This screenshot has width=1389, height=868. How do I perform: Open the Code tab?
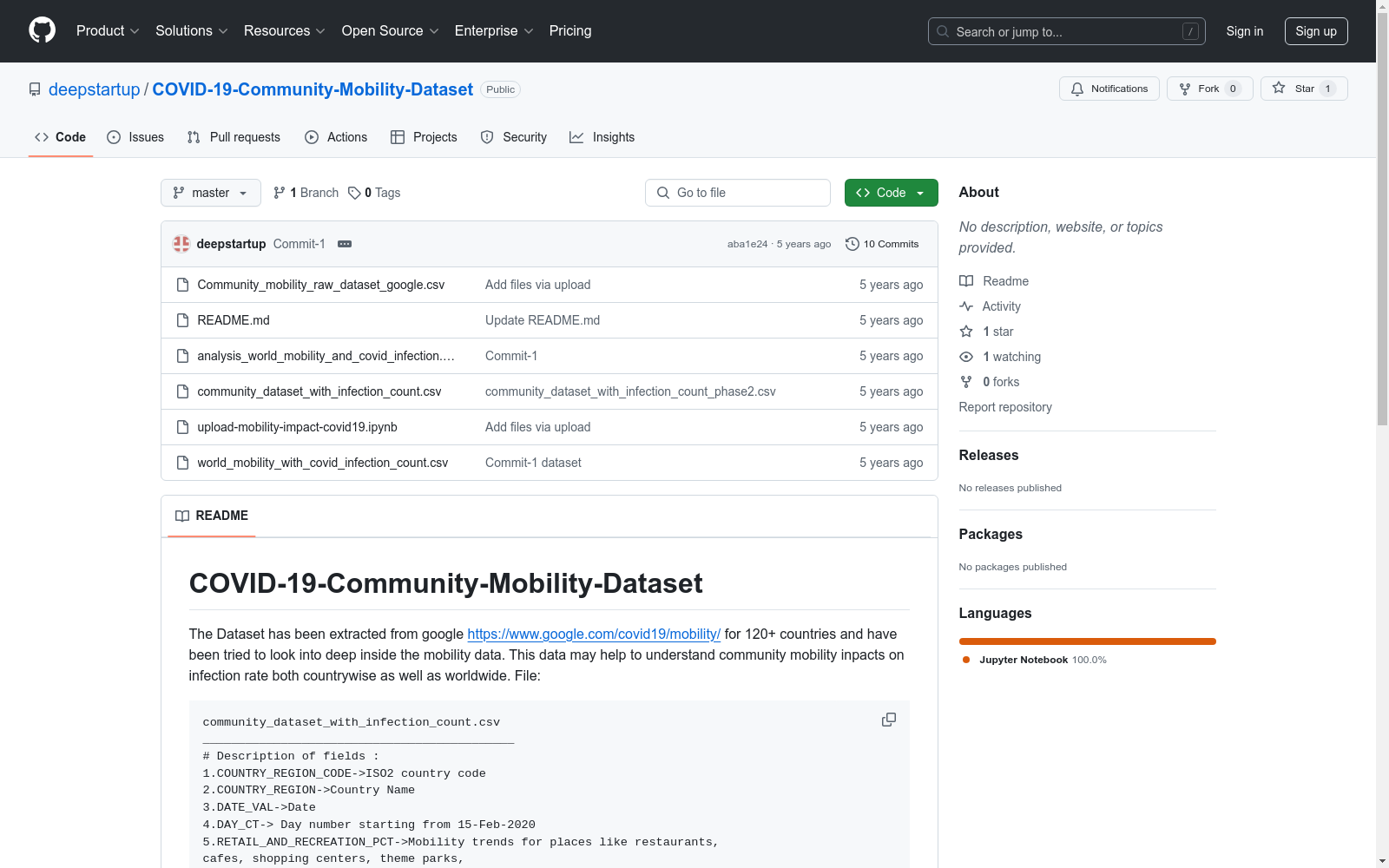point(61,137)
